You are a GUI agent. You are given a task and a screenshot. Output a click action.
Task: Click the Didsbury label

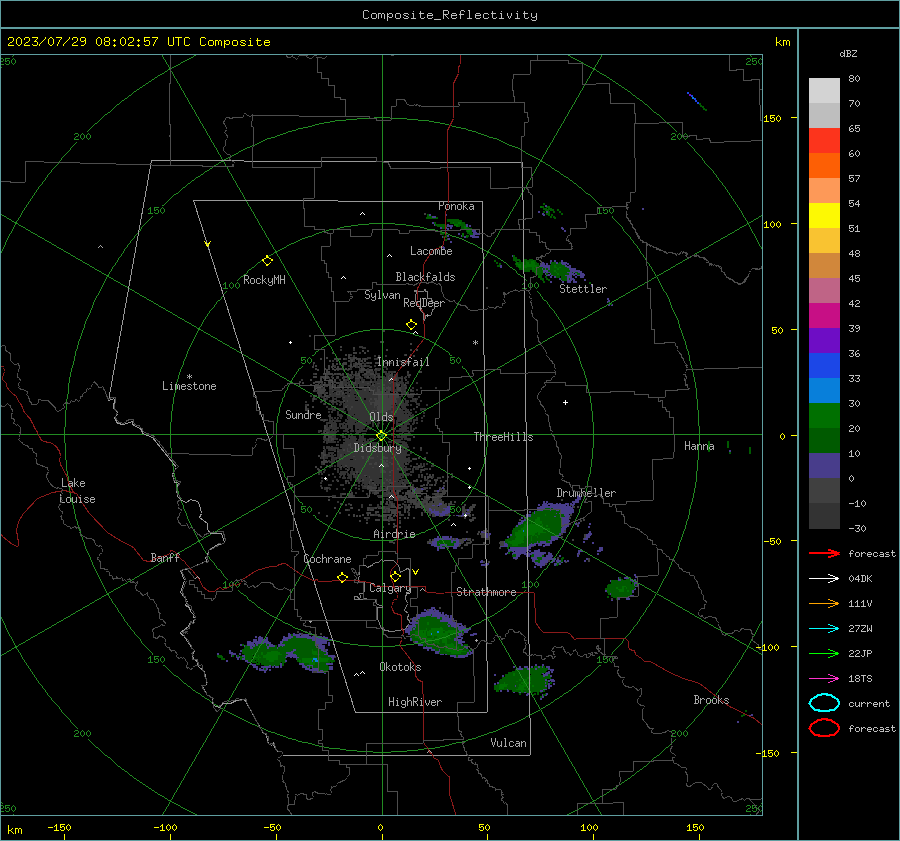click(377, 448)
